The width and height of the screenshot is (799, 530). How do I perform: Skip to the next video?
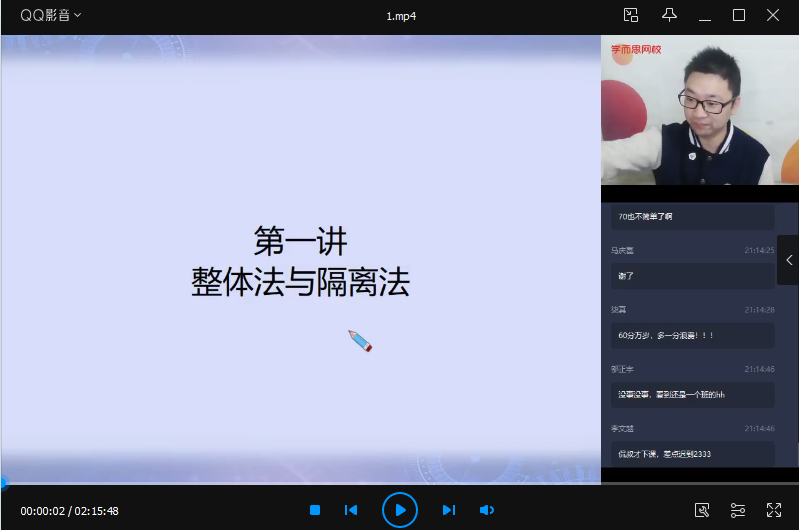449,510
